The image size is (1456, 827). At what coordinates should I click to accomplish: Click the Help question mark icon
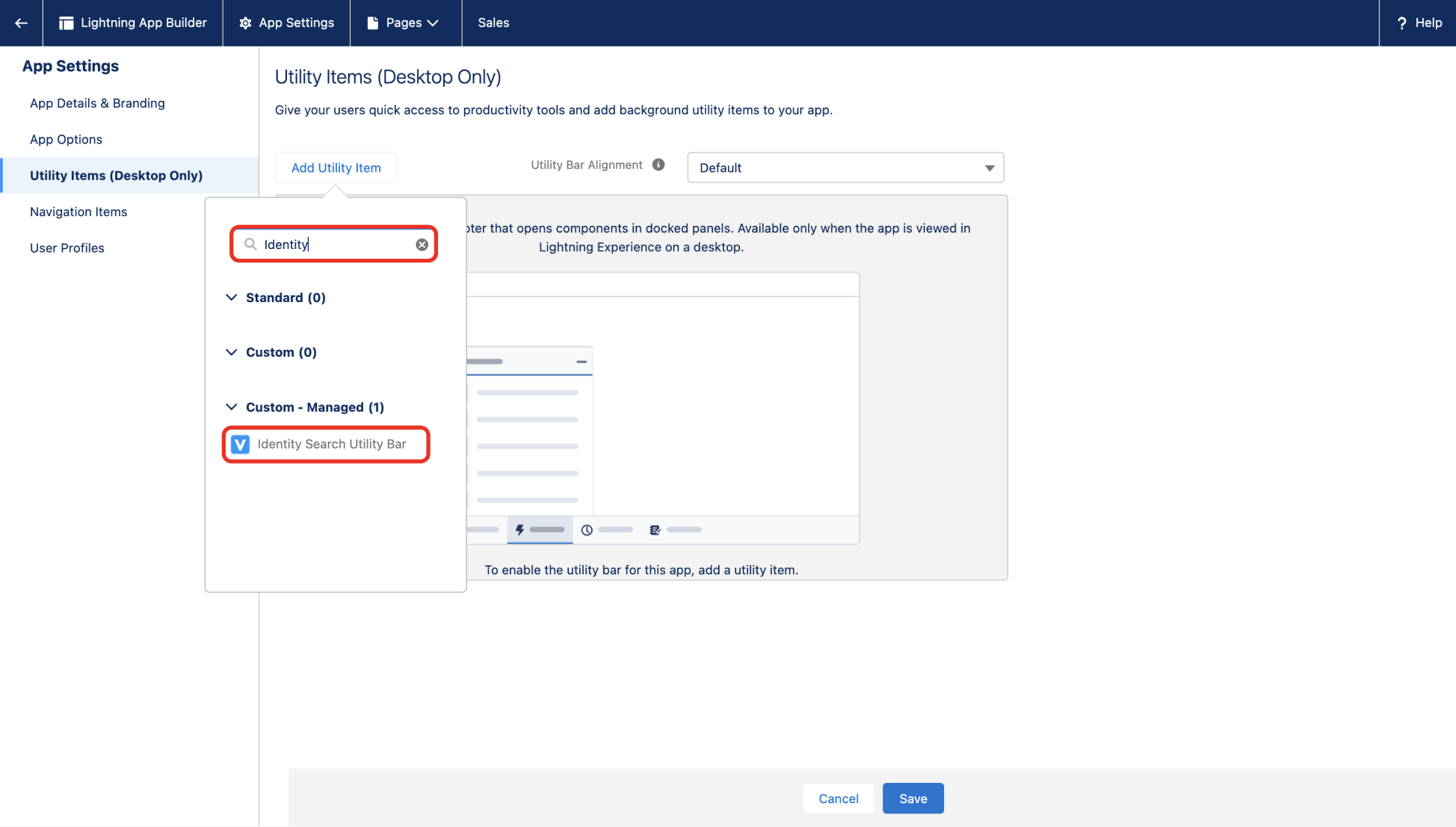pos(1401,23)
